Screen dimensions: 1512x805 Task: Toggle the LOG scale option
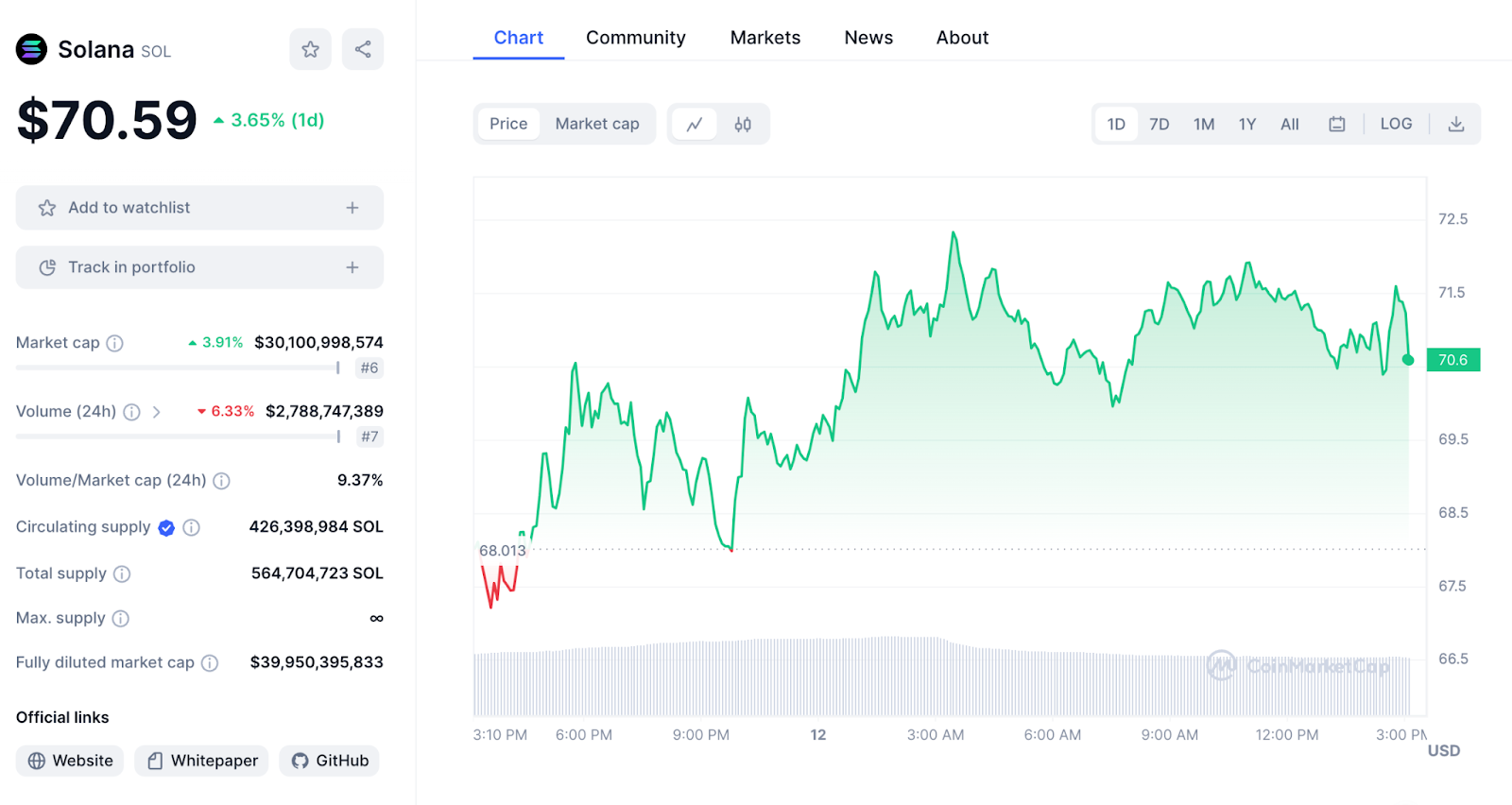tap(1396, 124)
